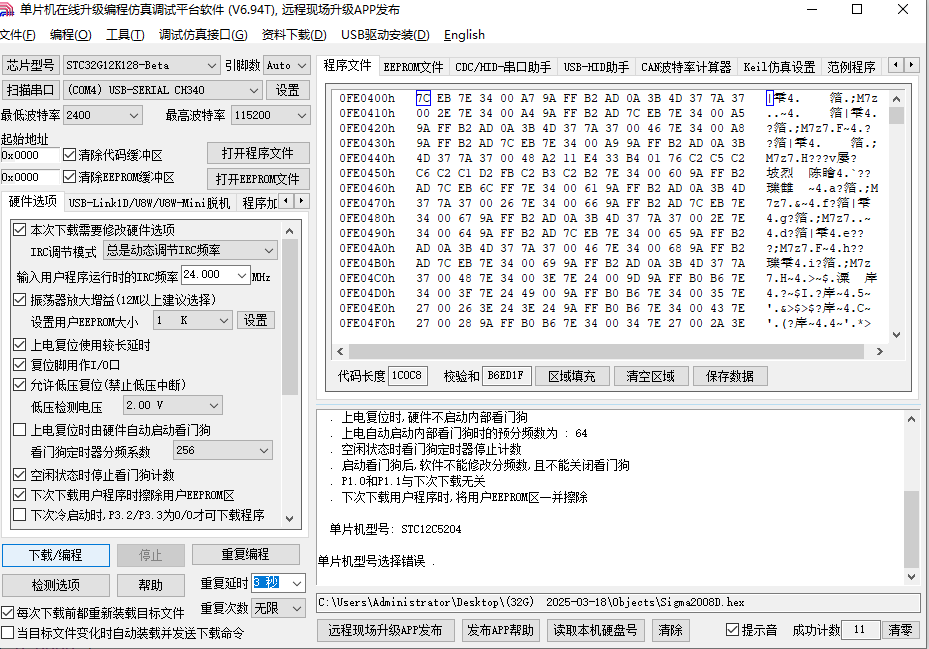Click hardware options vertical scrollbar thumb
Viewport: 929px width, 649px height.
pyautogui.click(x=290, y=318)
